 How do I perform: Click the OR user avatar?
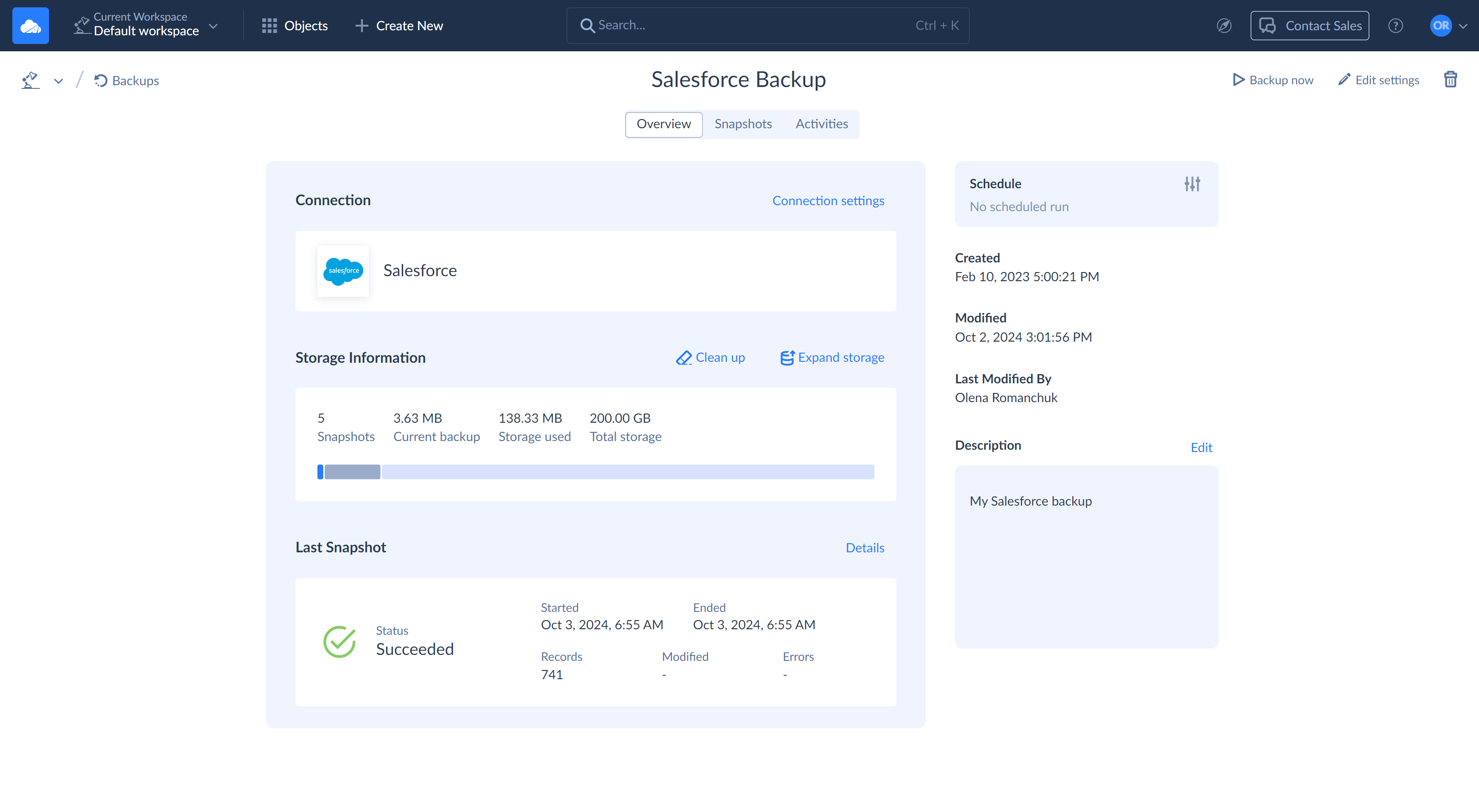click(x=1441, y=25)
